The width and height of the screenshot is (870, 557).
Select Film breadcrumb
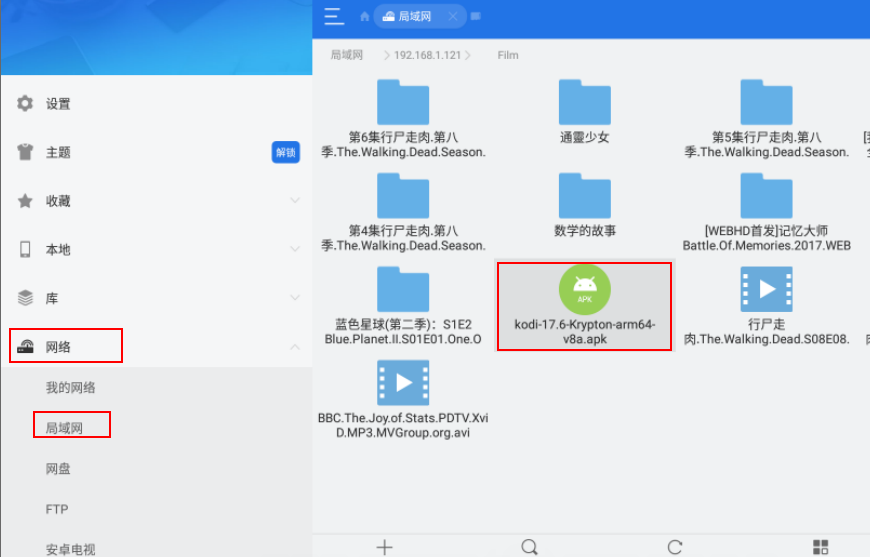click(x=508, y=55)
